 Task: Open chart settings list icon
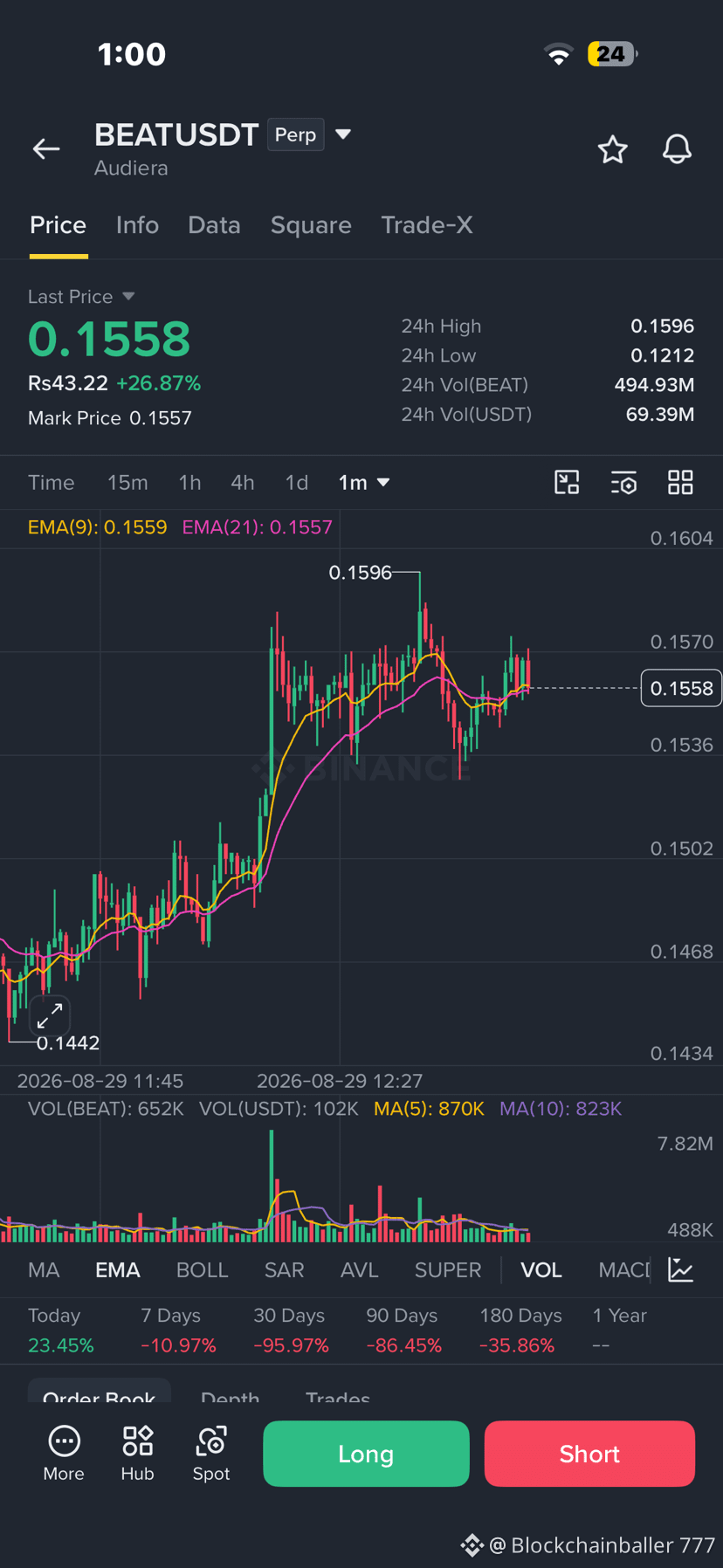pos(623,482)
